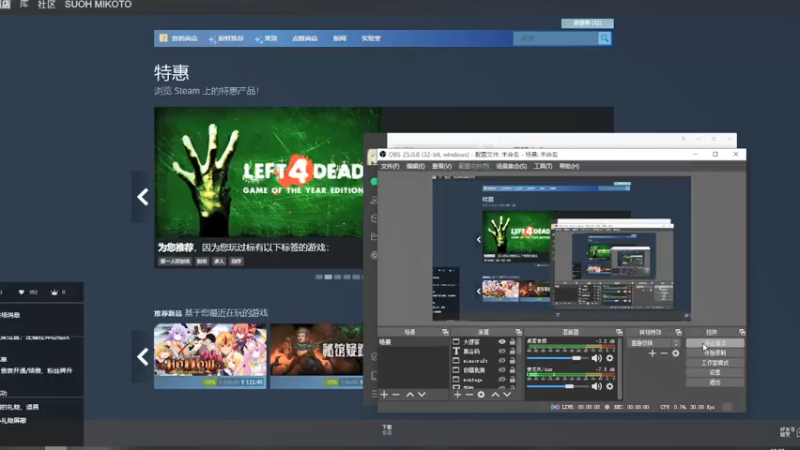
Task: Pop out the Scene Transitions dock panel
Action: (x=678, y=332)
